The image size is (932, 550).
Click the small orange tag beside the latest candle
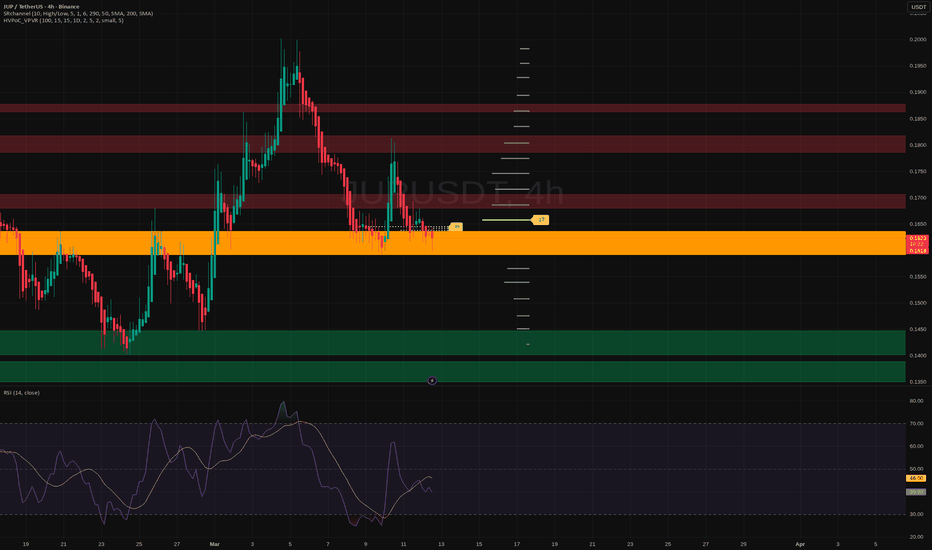(456, 227)
